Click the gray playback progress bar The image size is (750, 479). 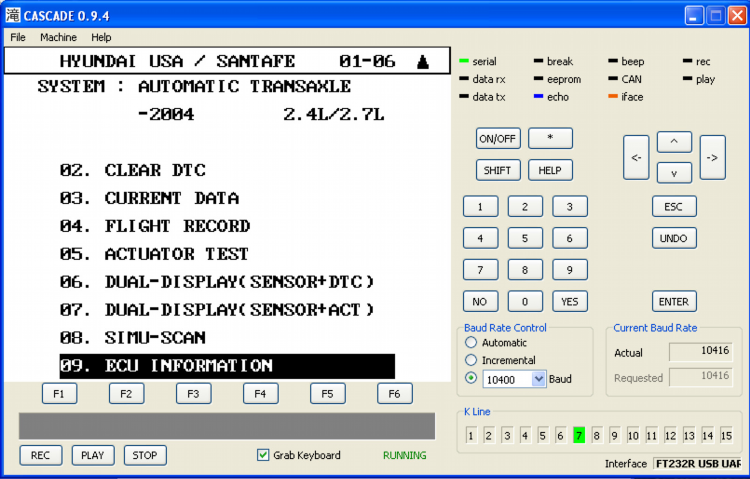coord(227,426)
